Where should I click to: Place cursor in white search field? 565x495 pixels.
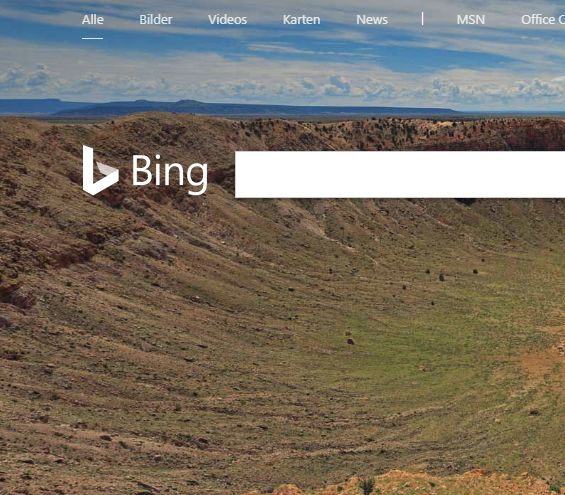coord(400,175)
